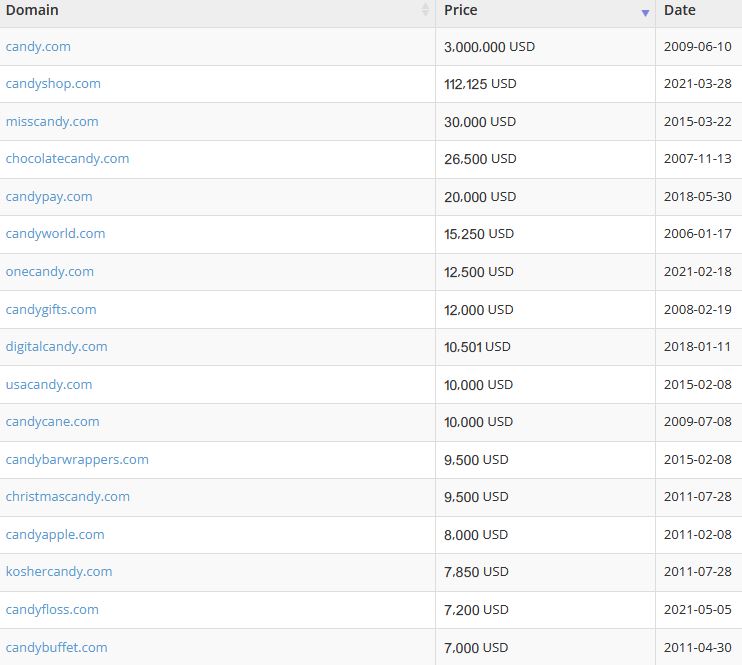Visit the candyapple.com link
Screen dimensions: 742x665
coord(55,535)
